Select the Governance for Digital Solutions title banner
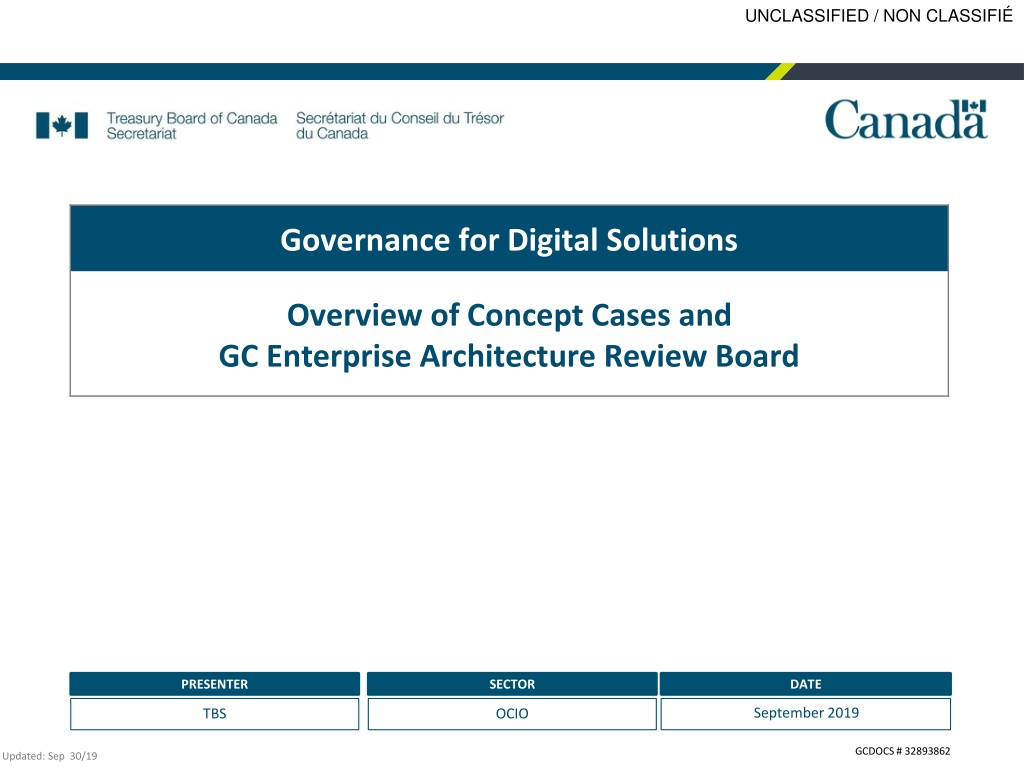This screenshot has height=768, width=1024. 509,240
